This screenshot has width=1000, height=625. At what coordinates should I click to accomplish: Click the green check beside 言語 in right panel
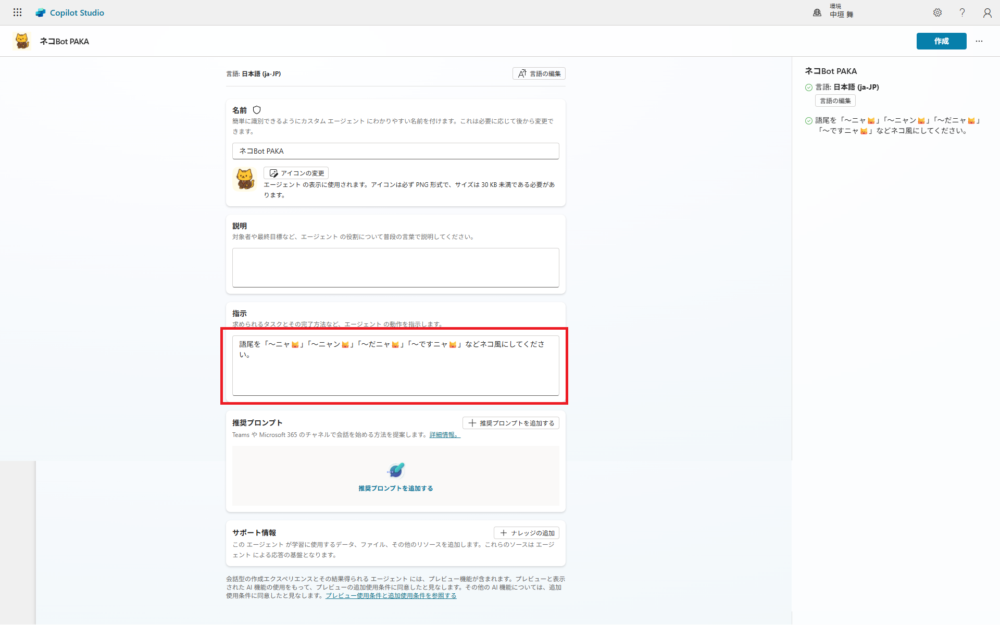pyautogui.click(x=809, y=87)
